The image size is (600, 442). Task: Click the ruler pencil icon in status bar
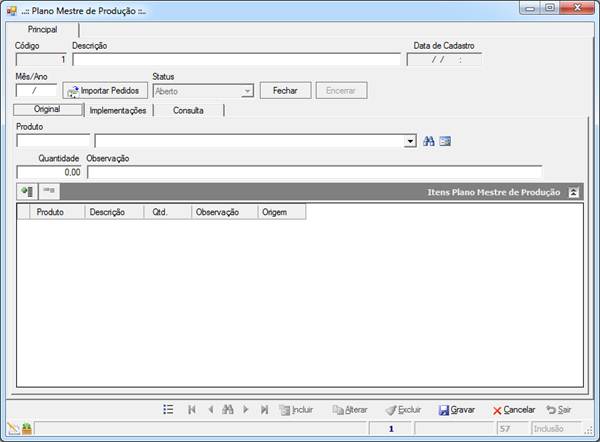pos(13,428)
